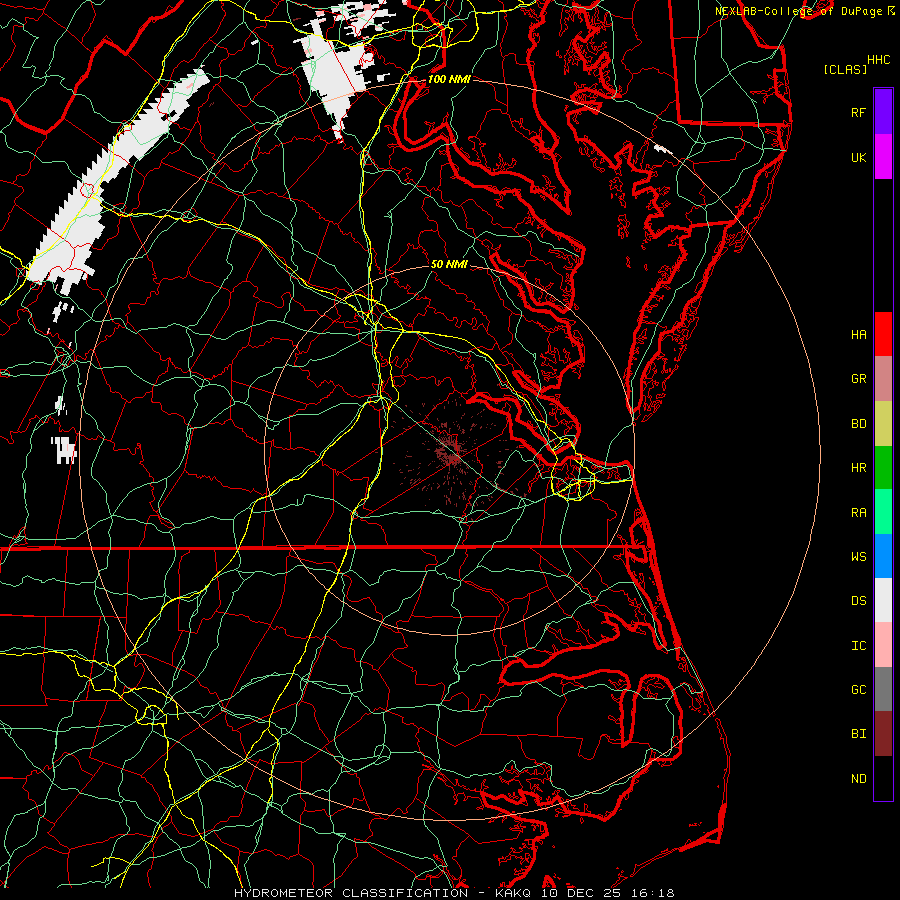Viewport: 900px width, 900px height.
Task: Click the HA red legend swatch
Action: tap(883, 334)
